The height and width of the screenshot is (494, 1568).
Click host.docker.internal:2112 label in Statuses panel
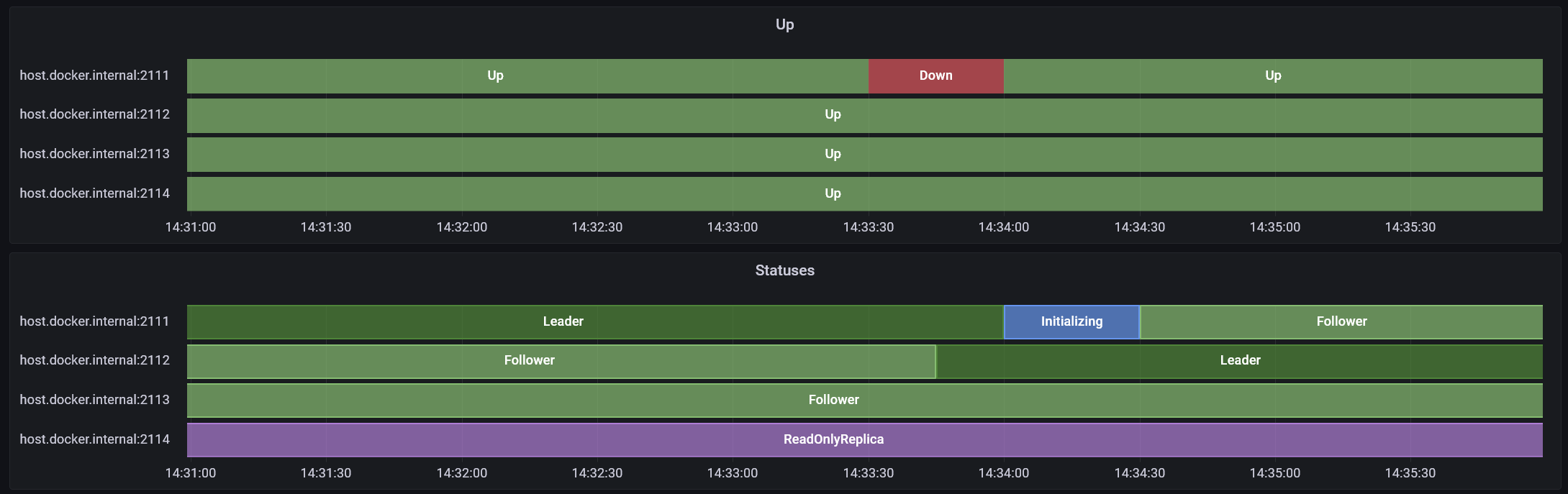pos(94,360)
